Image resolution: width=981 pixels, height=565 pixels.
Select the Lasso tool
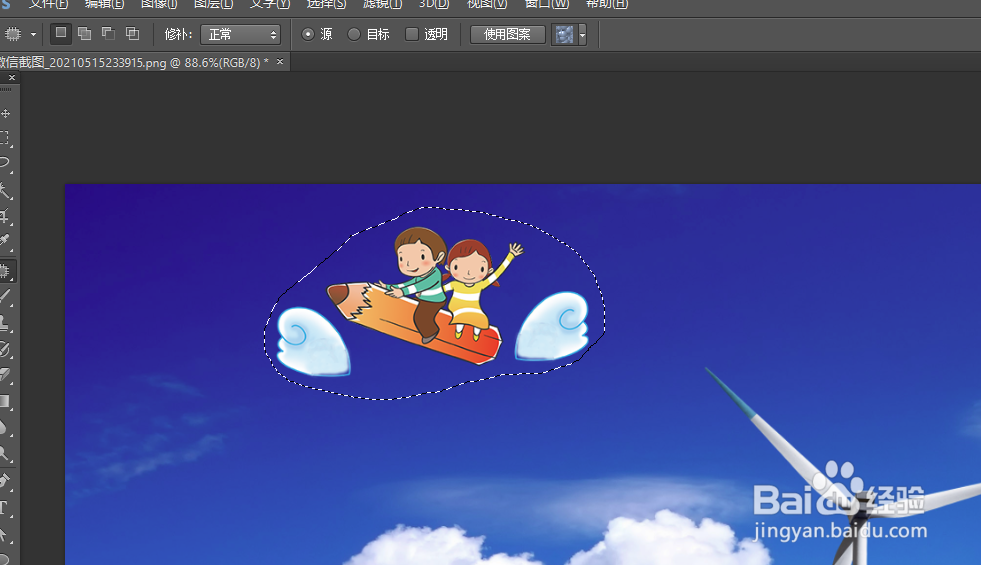pos(5,163)
